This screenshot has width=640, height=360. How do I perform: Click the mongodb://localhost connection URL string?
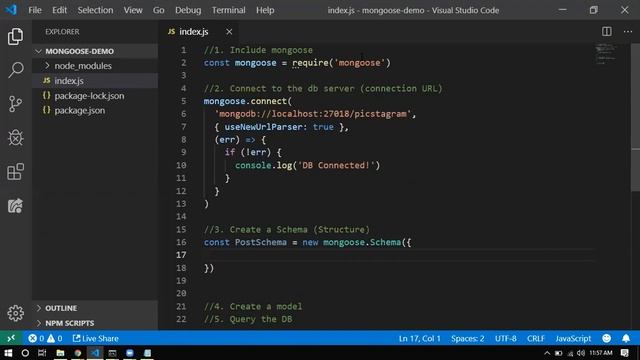(x=313, y=114)
